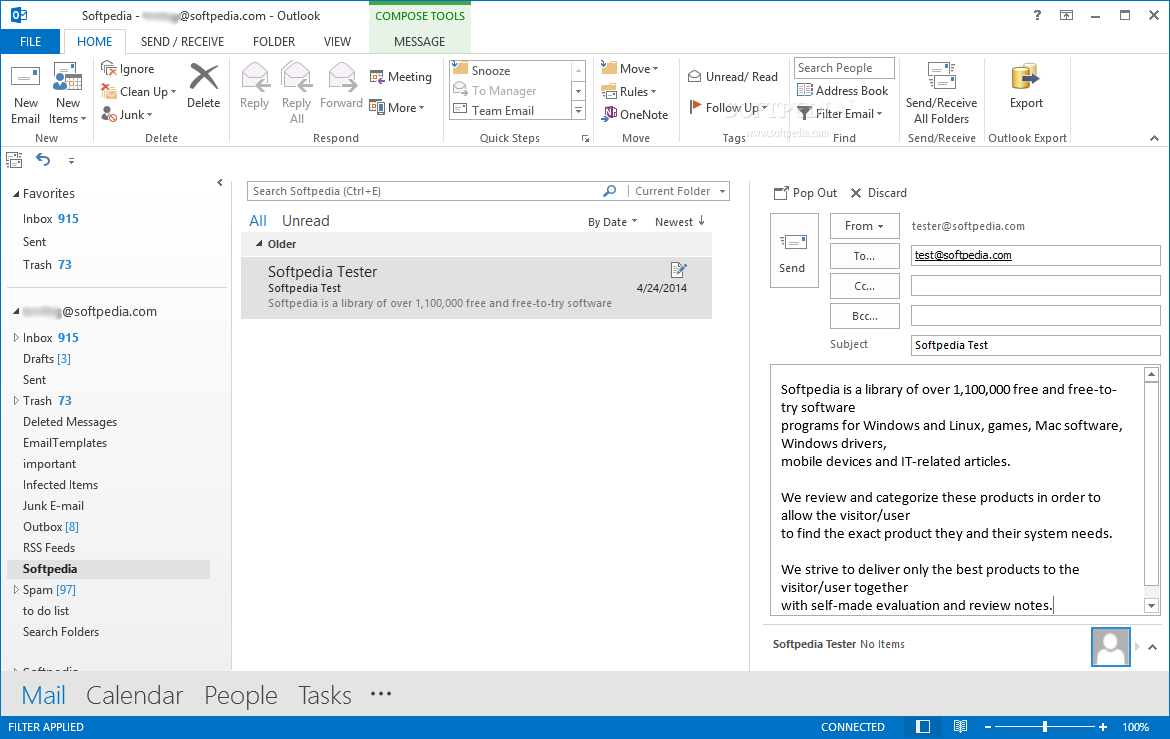Image resolution: width=1170 pixels, height=739 pixels.
Task: Click in the Search People box
Action: pyautogui.click(x=844, y=68)
